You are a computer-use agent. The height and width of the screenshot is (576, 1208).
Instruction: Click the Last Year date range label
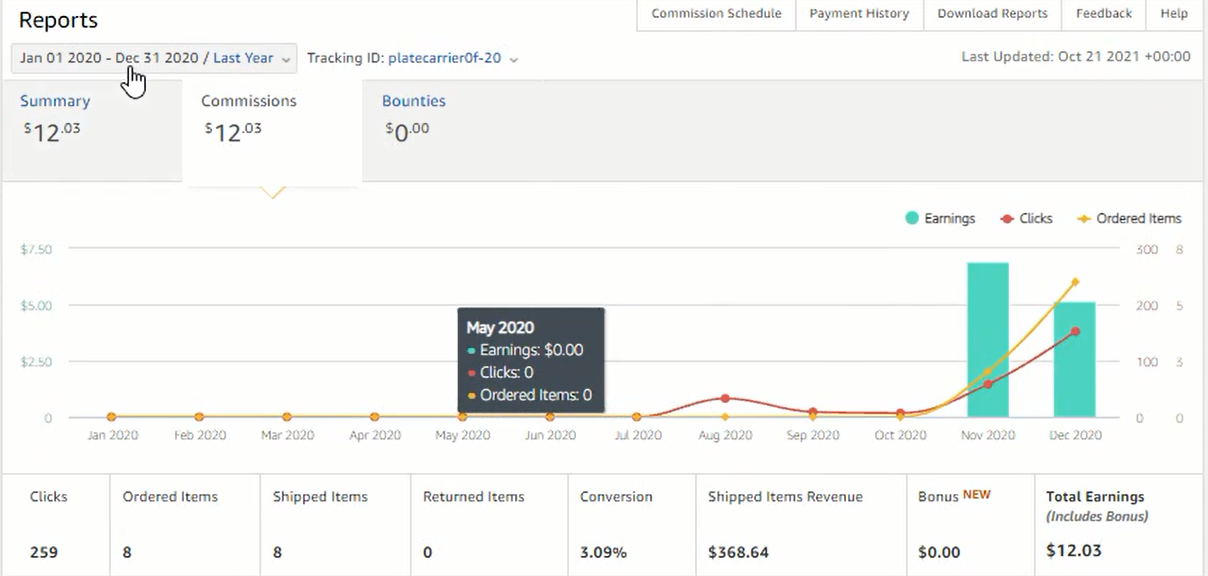coord(243,58)
